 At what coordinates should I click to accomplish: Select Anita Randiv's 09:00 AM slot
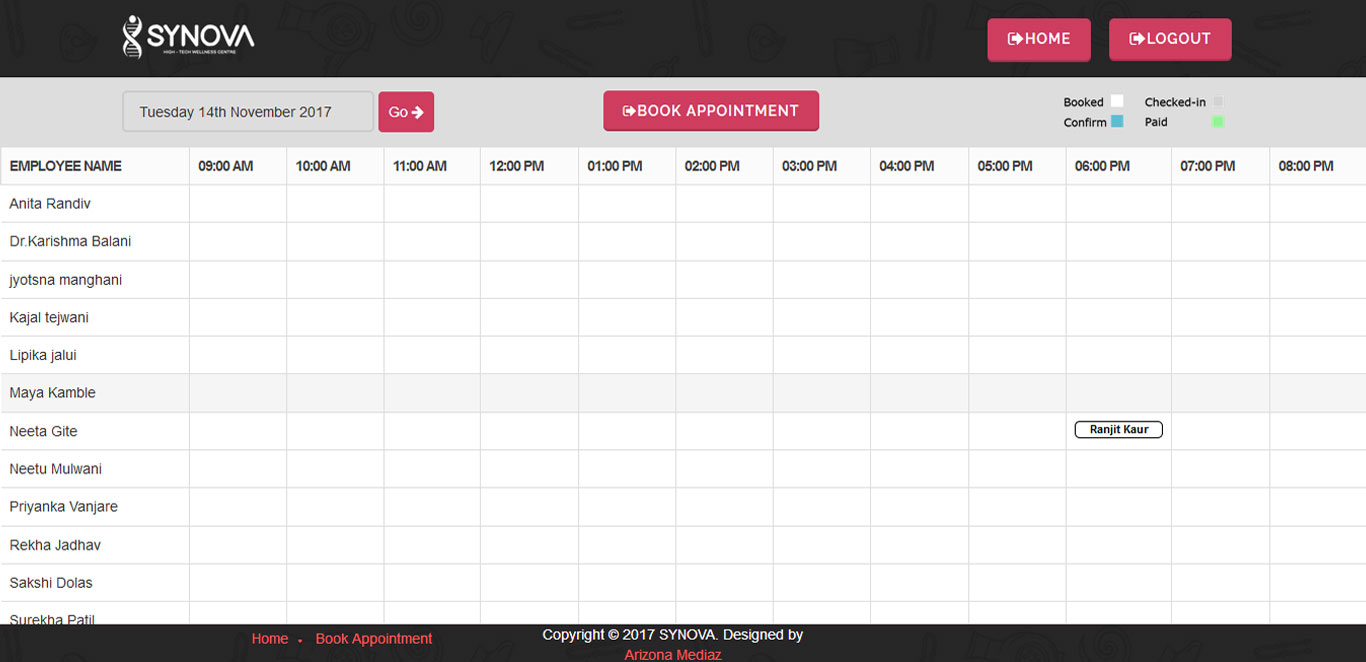point(238,204)
